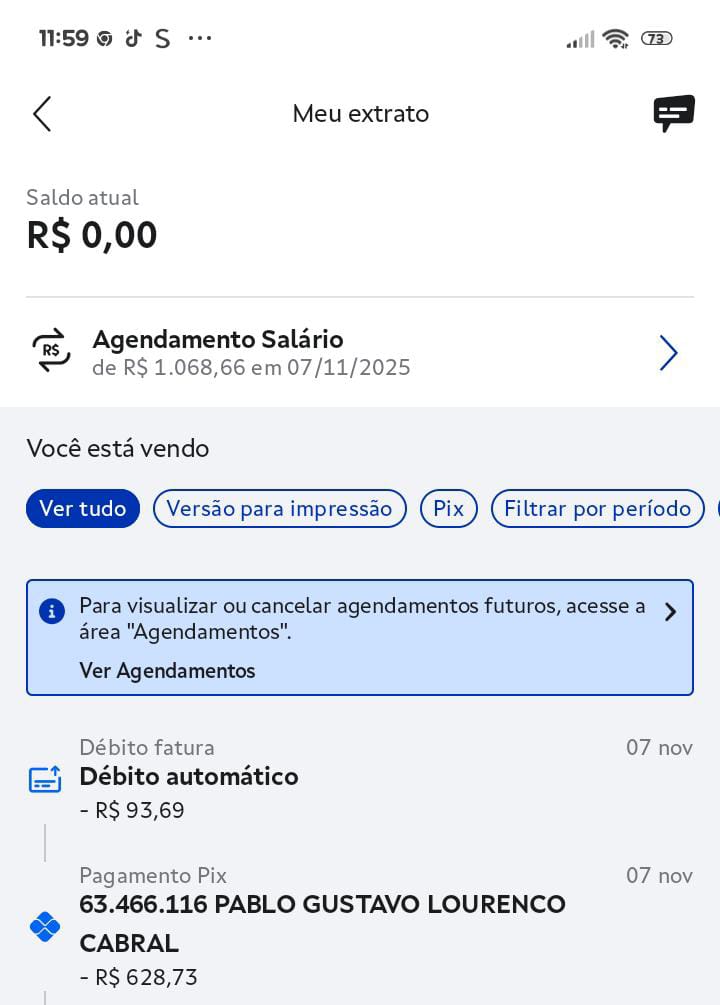This screenshot has width=720, height=1005.
Task: Tap Versão para impressão chip
Action: click(279, 508)
